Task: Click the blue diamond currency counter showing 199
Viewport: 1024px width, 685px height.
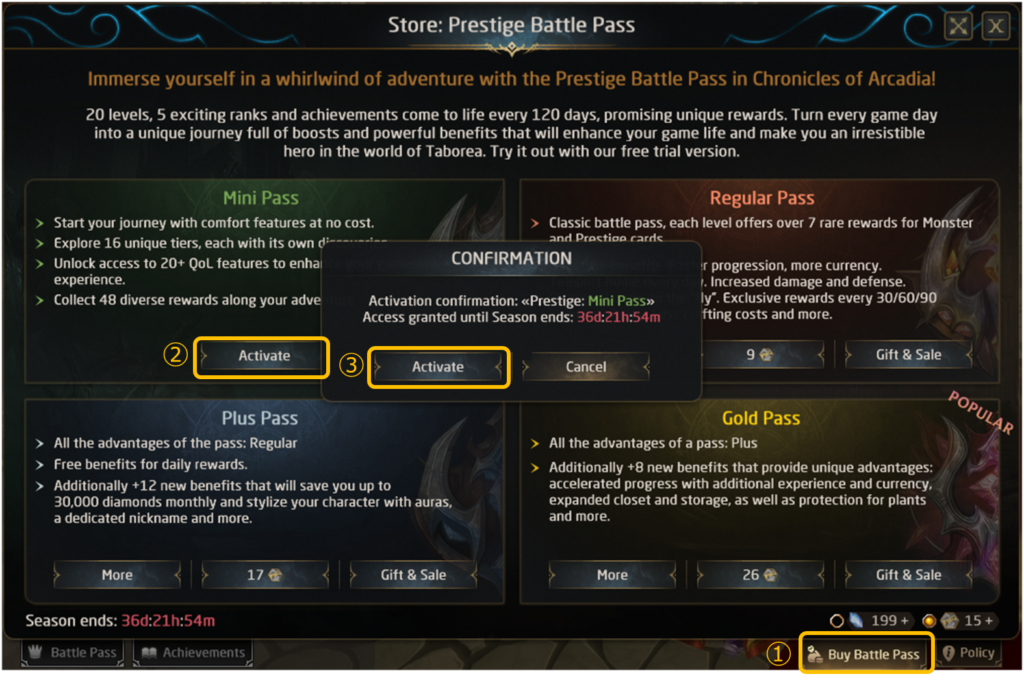Action: (x=870, y=621)
